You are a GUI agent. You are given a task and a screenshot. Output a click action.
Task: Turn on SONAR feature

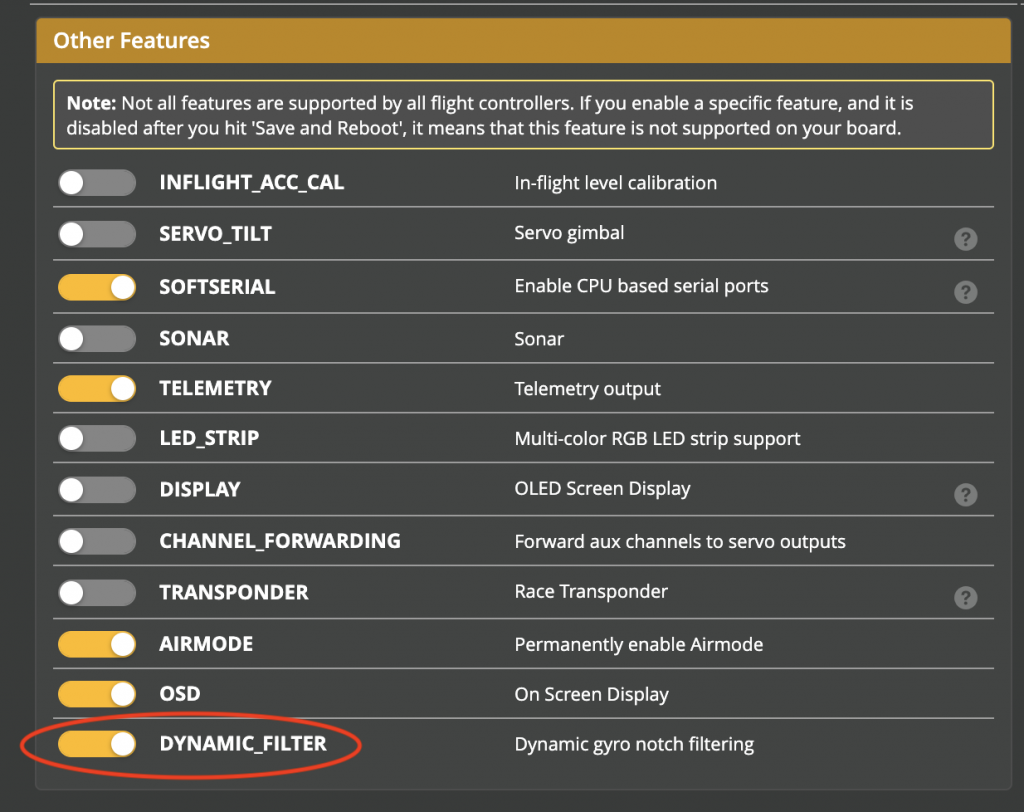point(97,339)
